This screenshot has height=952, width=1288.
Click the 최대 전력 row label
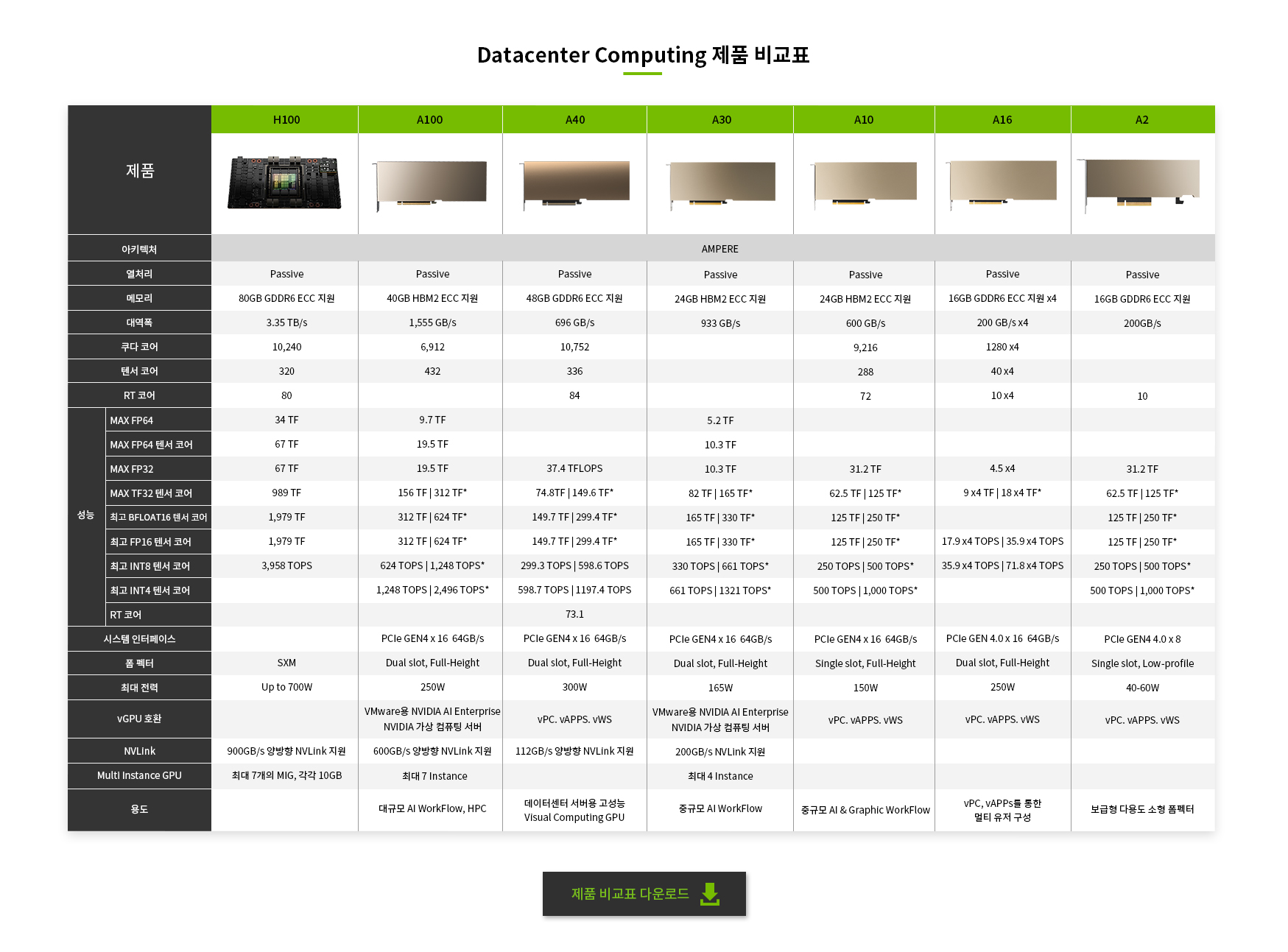[x=140, y=688]
